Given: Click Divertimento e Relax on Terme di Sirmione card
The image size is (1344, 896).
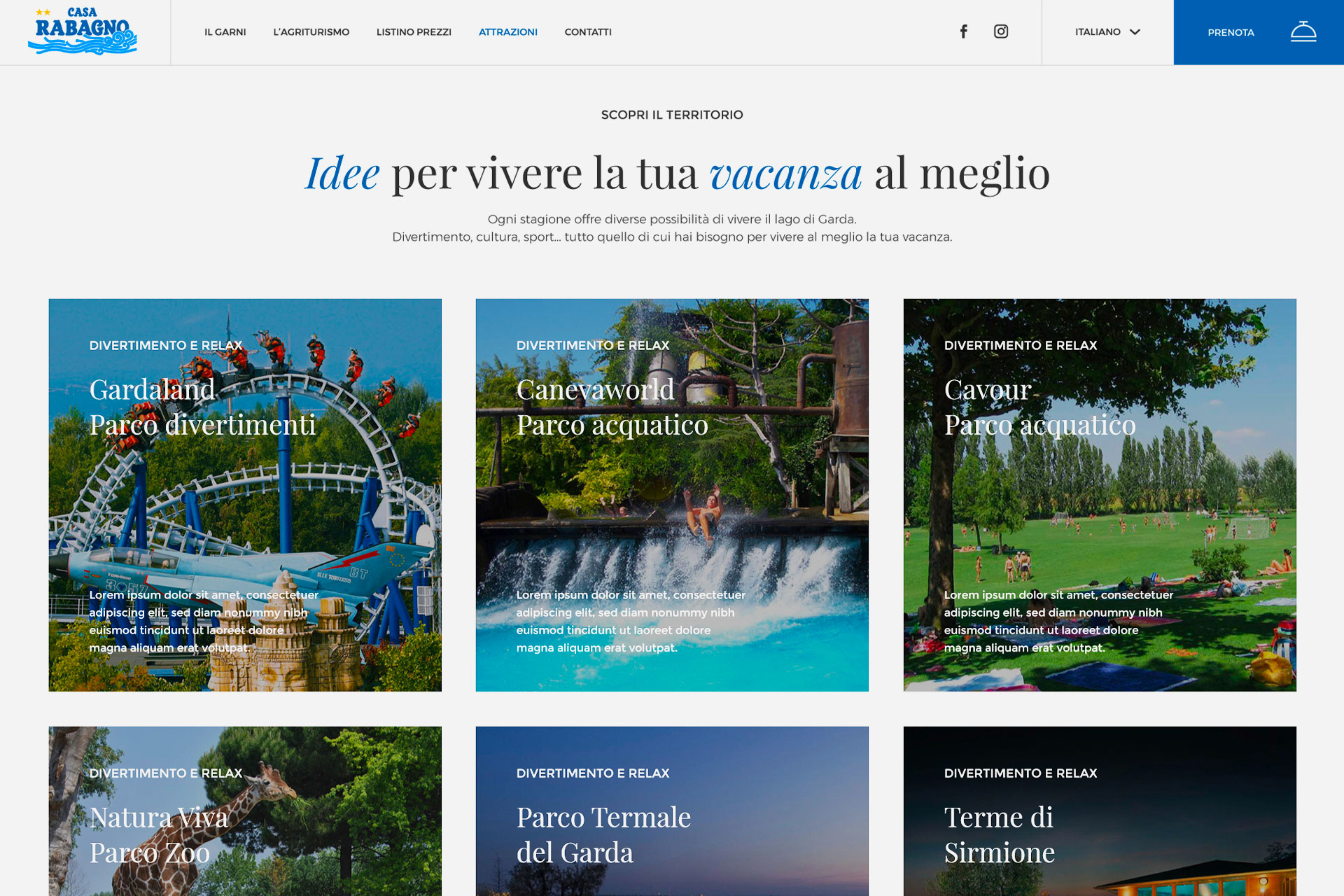Looking at the screenshot, I should click(x=1021, y=773).
